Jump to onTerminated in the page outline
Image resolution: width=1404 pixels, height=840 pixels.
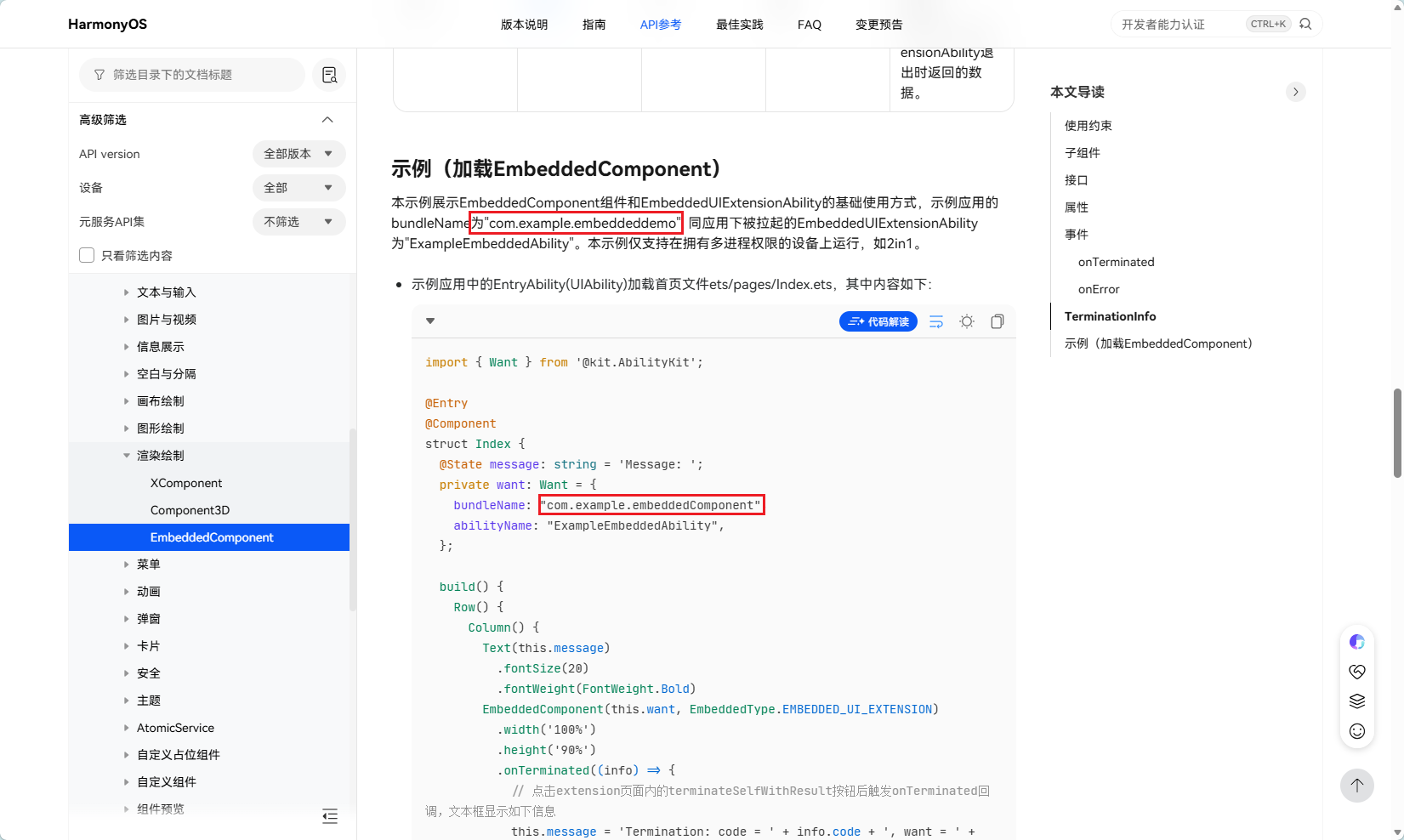(x=1116, y=262)
